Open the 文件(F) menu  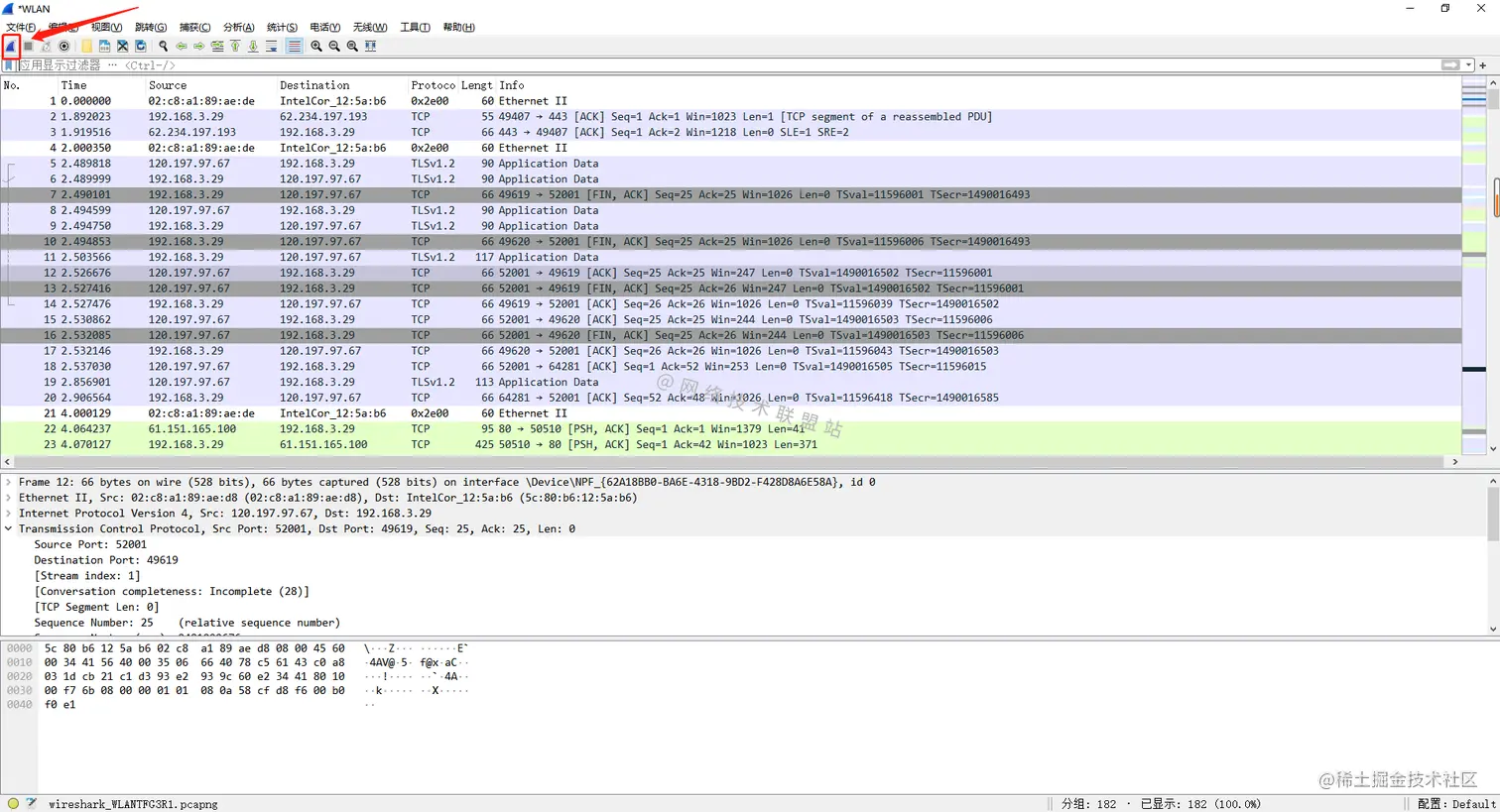(x=21, y=27)
